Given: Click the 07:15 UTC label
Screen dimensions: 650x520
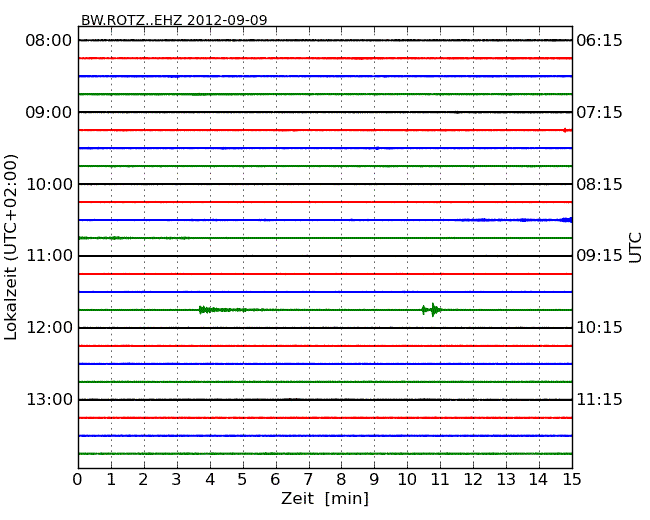Looking at the screenshot, I should [599, 112].
